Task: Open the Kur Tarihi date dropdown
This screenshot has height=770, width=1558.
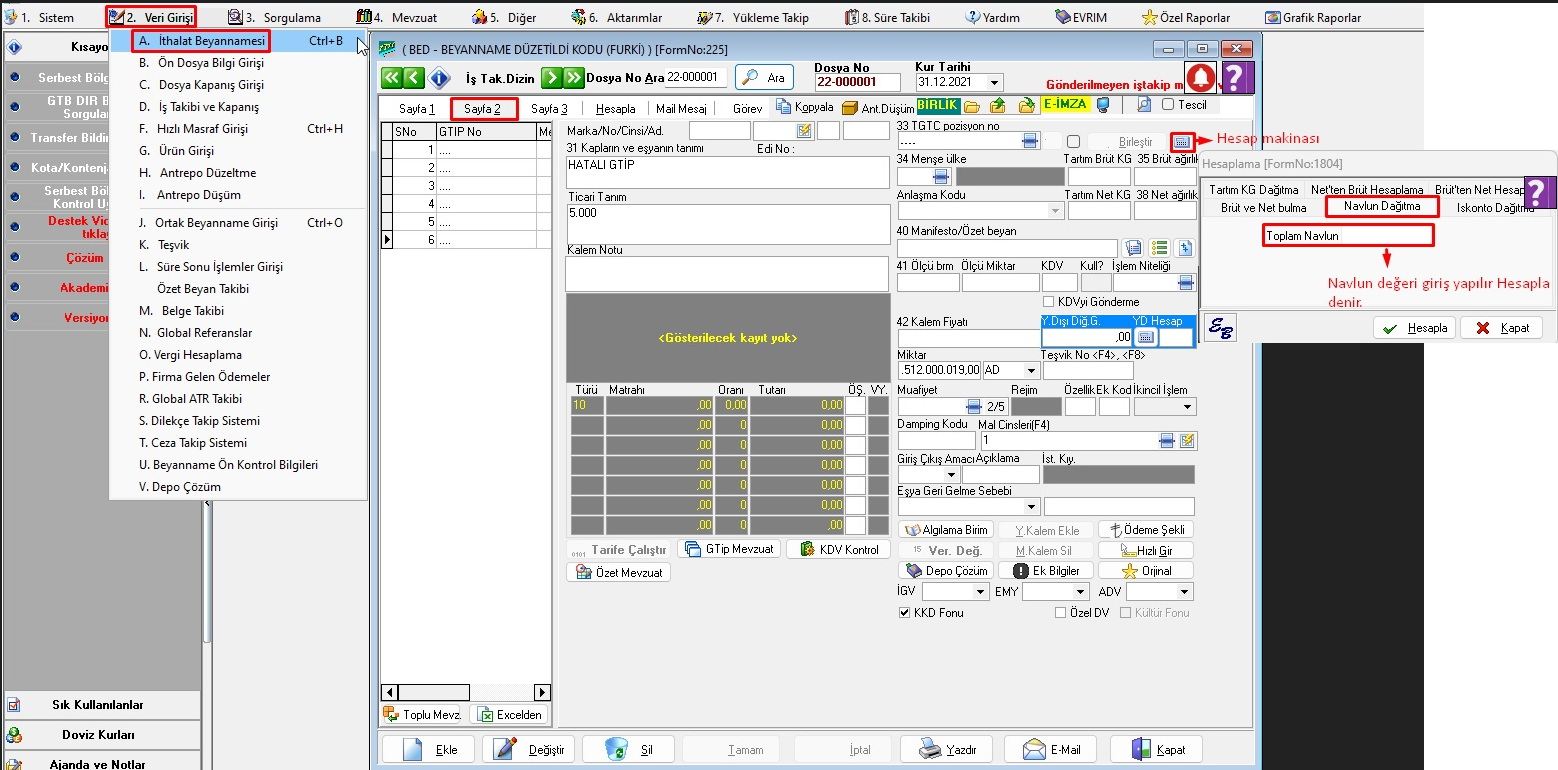Action: [994, 83]
